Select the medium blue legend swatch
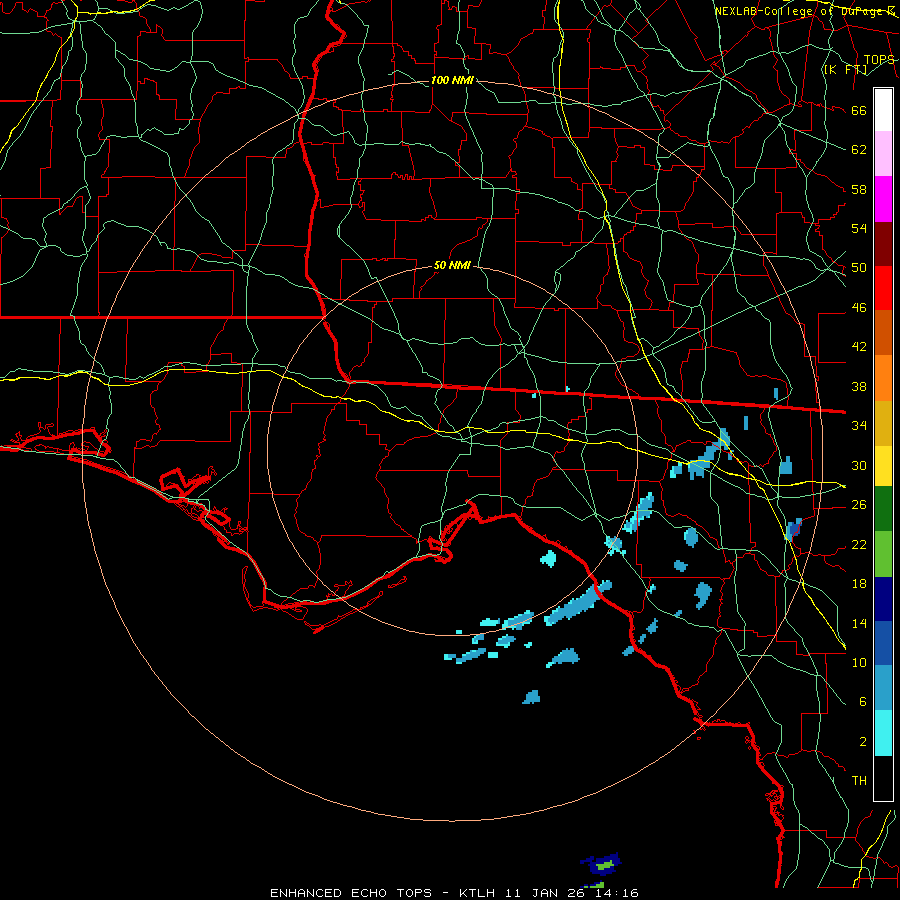This screenshot has width=900, height=900. [x=883, y=643]
